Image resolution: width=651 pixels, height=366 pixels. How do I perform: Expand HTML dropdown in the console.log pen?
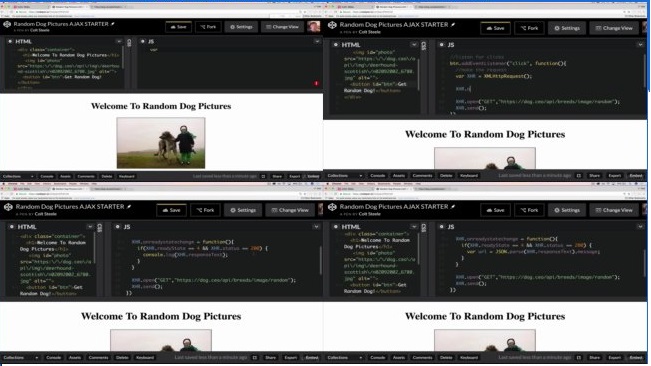tap(90, 227)
